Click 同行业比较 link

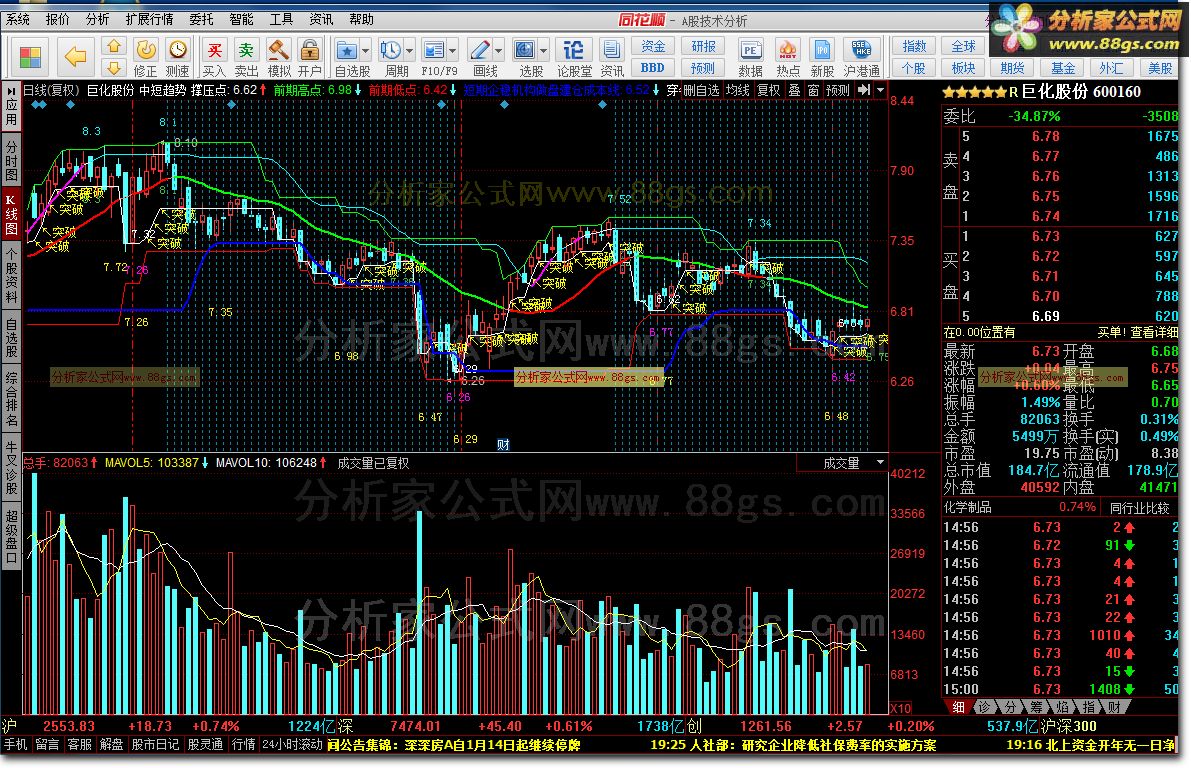[1139, 508]
